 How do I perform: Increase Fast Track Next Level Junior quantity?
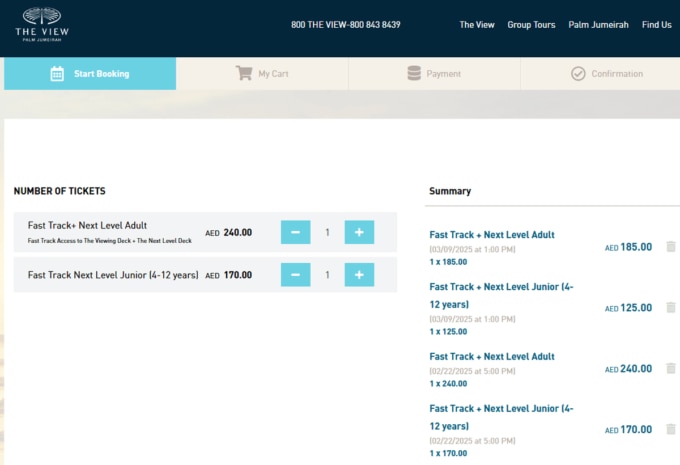(x=359, y=275)
